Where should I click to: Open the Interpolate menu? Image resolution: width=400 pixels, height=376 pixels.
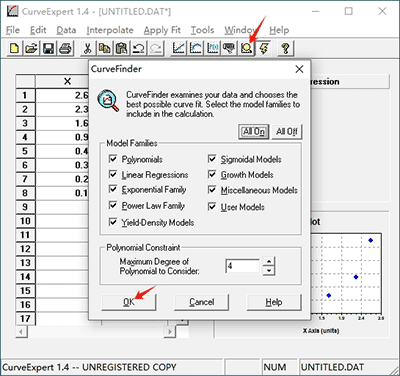(110, 30)
